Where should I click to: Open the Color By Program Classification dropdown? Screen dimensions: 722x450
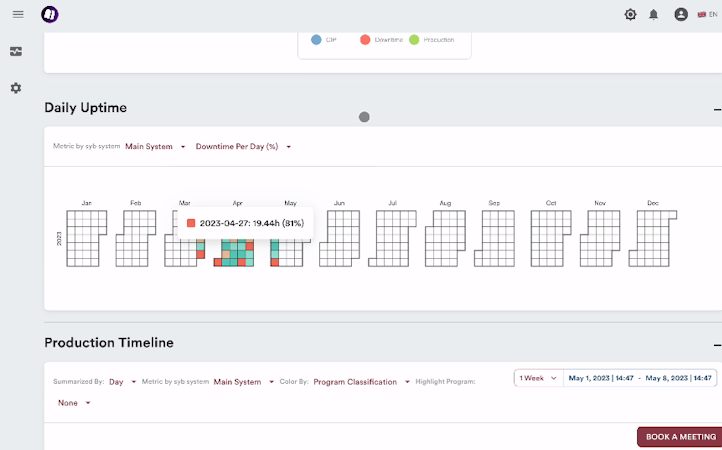pos(361,382)
